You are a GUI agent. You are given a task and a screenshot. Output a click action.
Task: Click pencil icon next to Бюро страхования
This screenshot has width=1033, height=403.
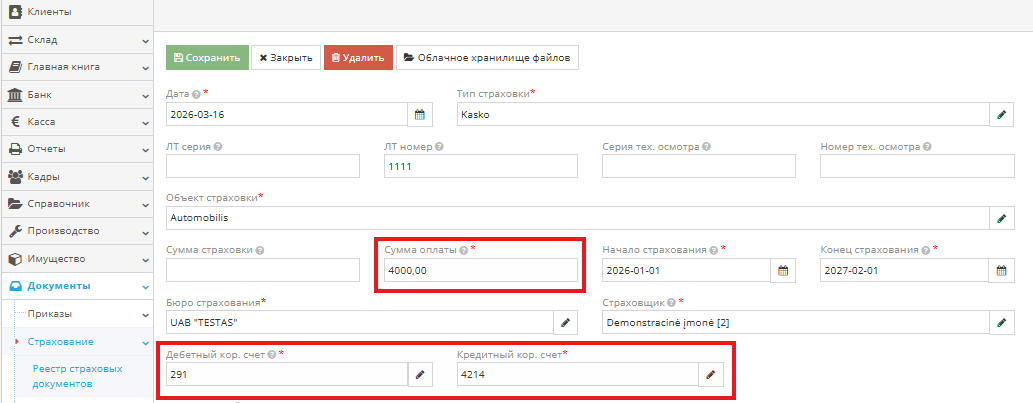point(566,322)
